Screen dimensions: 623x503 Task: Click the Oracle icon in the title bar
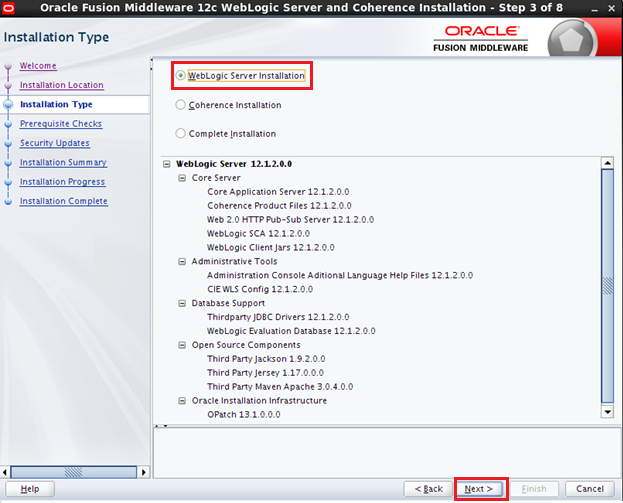click(x=8, y=8)
